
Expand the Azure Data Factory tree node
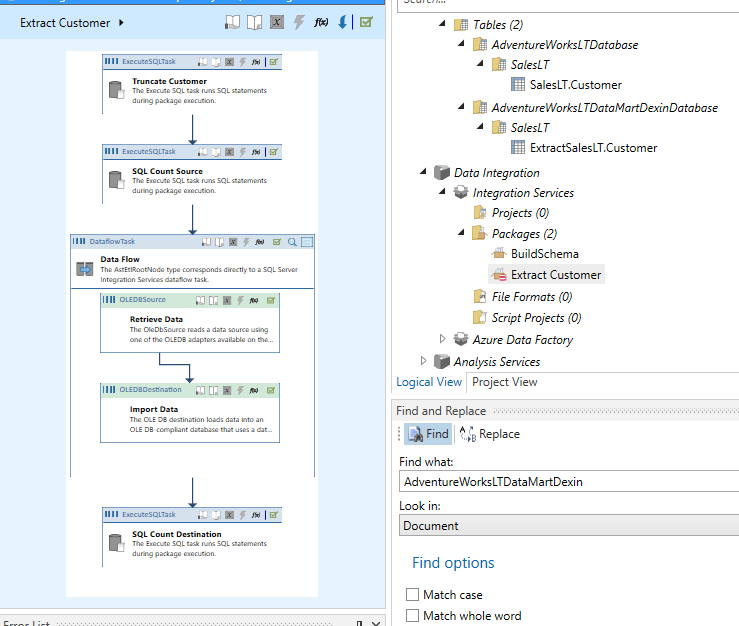442,338
